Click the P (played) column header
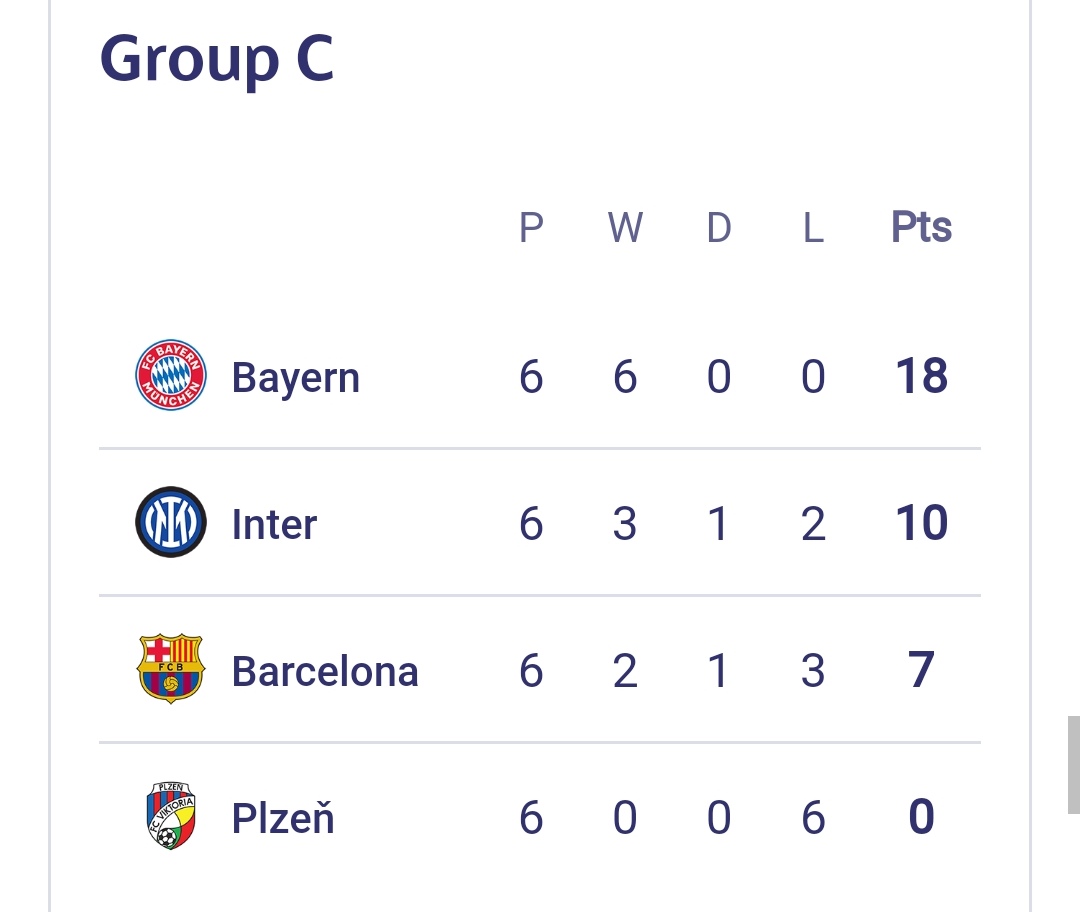The width and height of the screenshot is (1080, 912). 531,228
